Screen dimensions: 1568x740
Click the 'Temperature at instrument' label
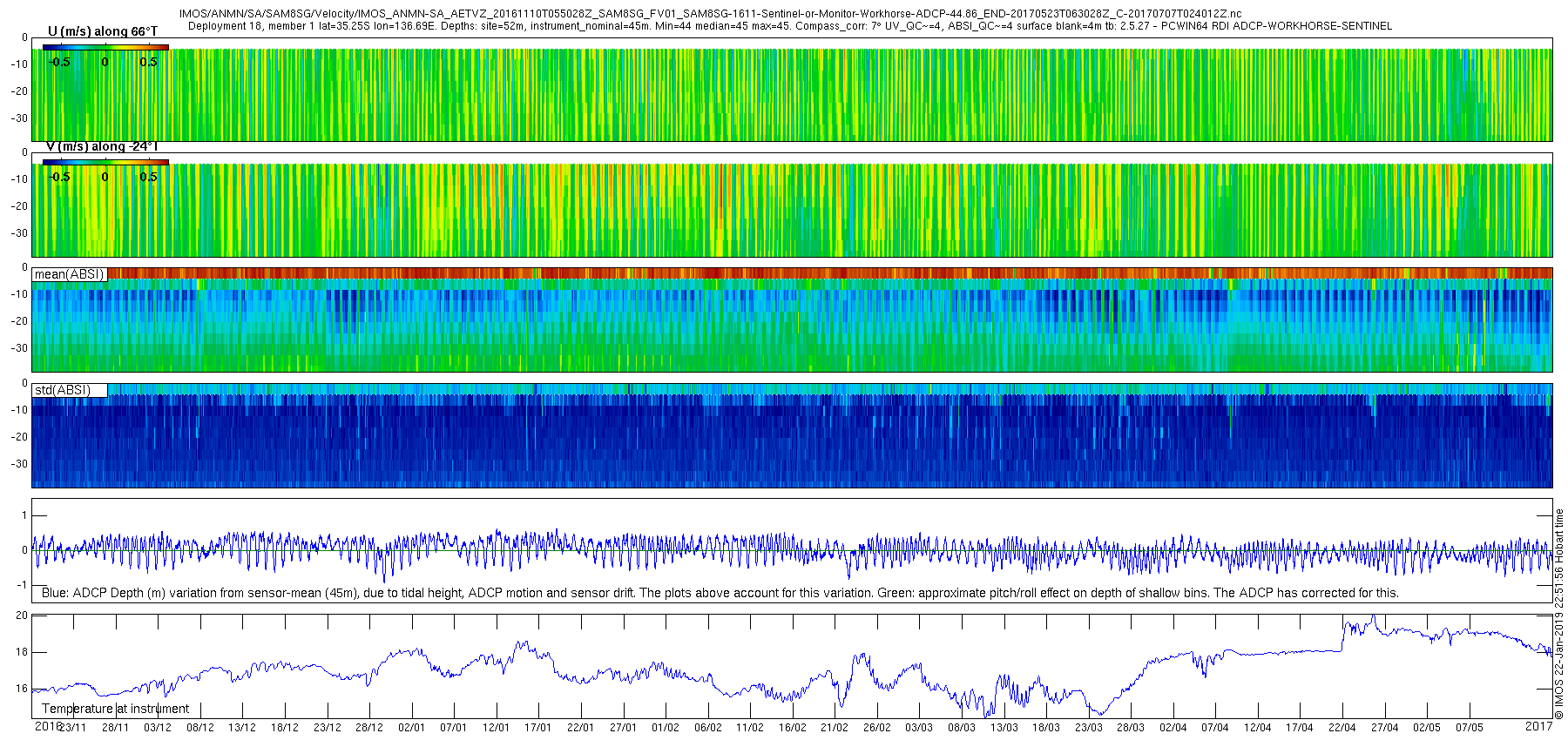(x=115, y=709)
